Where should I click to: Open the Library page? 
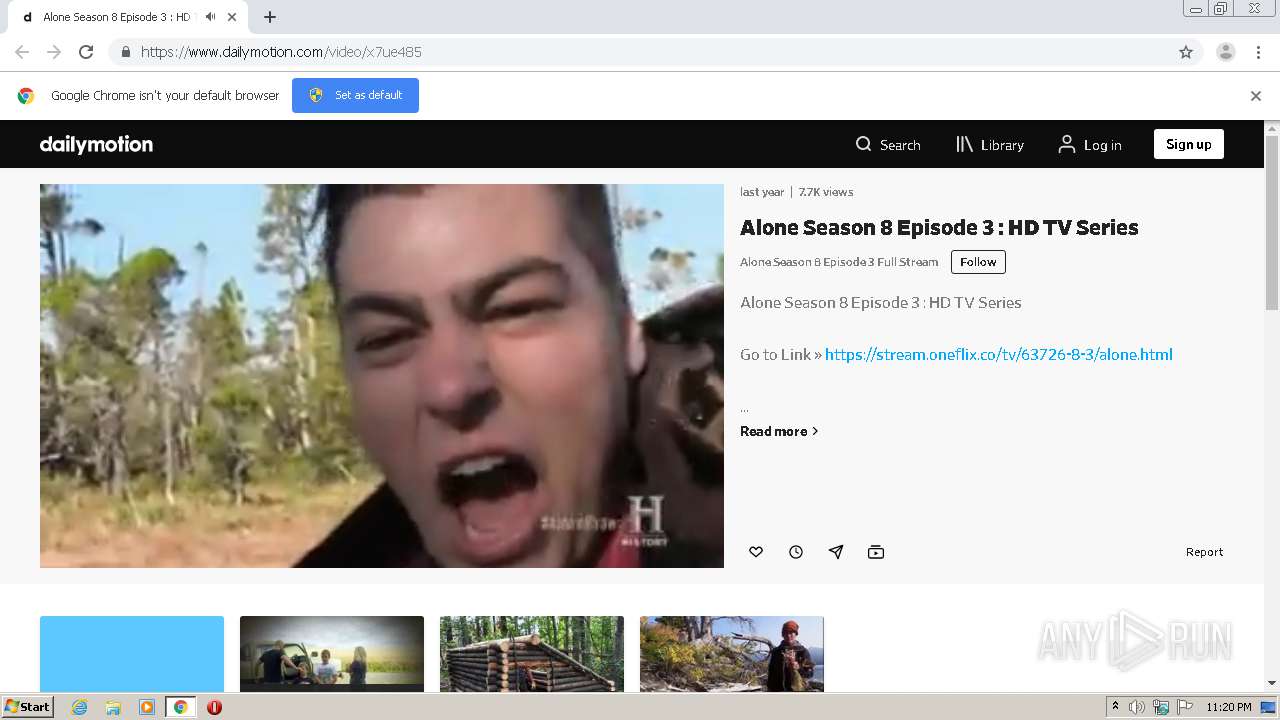pyautogui.click(x=990, y=145)
